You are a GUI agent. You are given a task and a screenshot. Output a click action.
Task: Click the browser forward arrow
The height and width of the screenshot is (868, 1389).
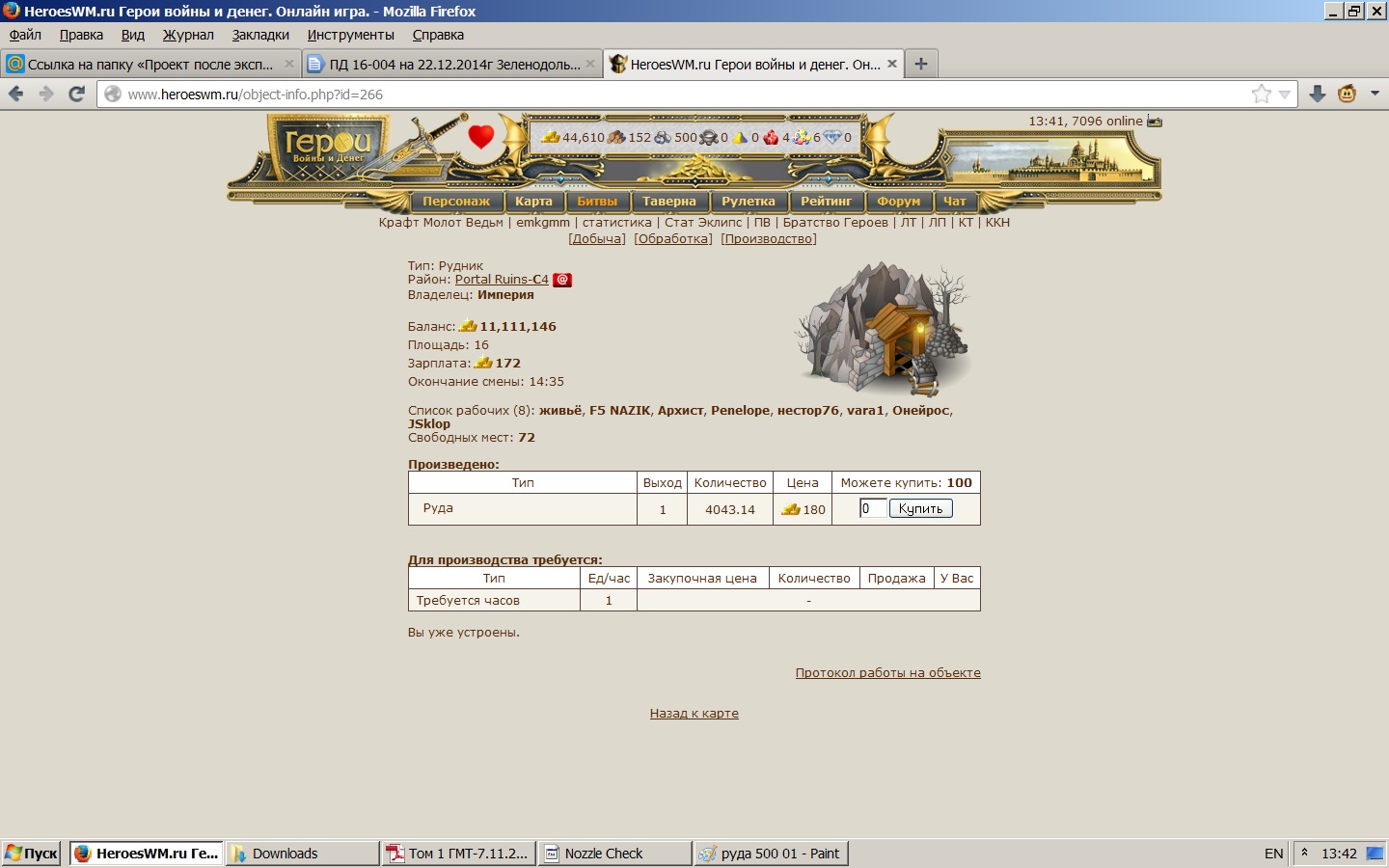pyautogui.click(x=46, y=94)
